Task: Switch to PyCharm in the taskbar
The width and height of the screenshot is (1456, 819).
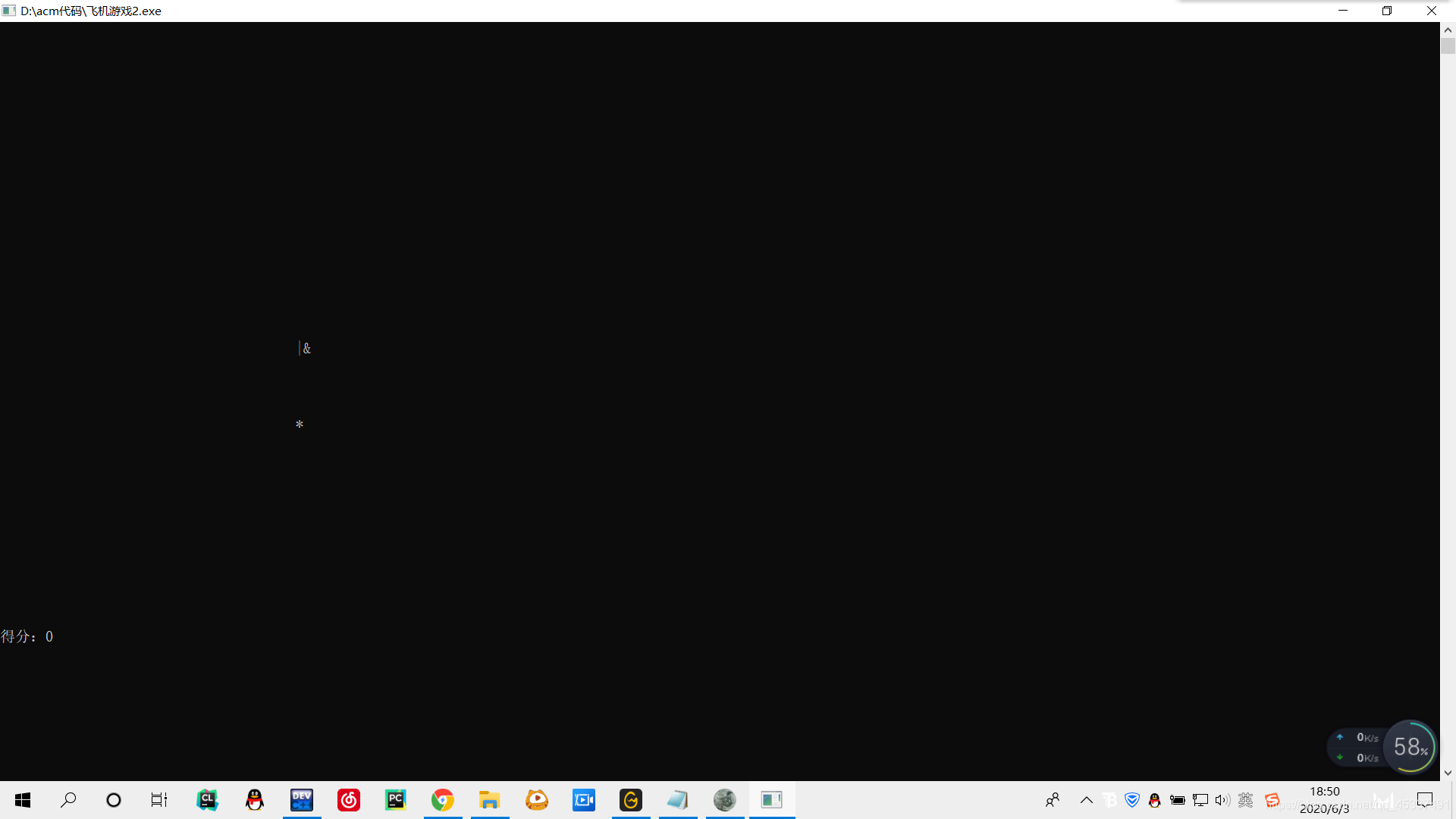Action: coord(396,800)
